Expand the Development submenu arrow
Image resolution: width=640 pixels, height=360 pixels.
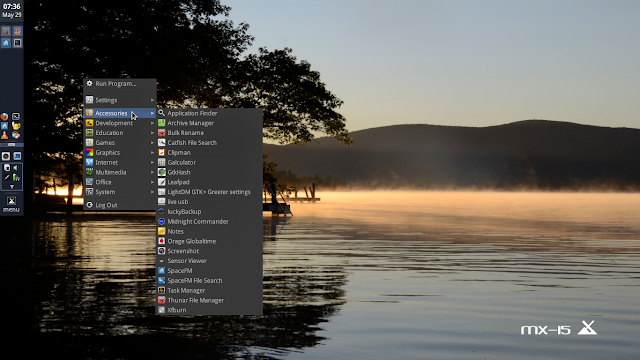click(152, 123)
